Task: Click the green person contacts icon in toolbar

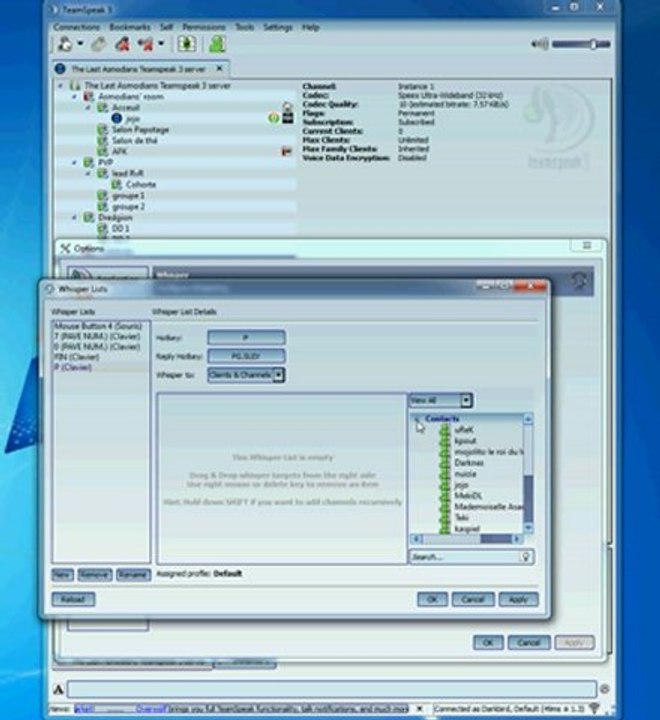Action: (217, 45)
